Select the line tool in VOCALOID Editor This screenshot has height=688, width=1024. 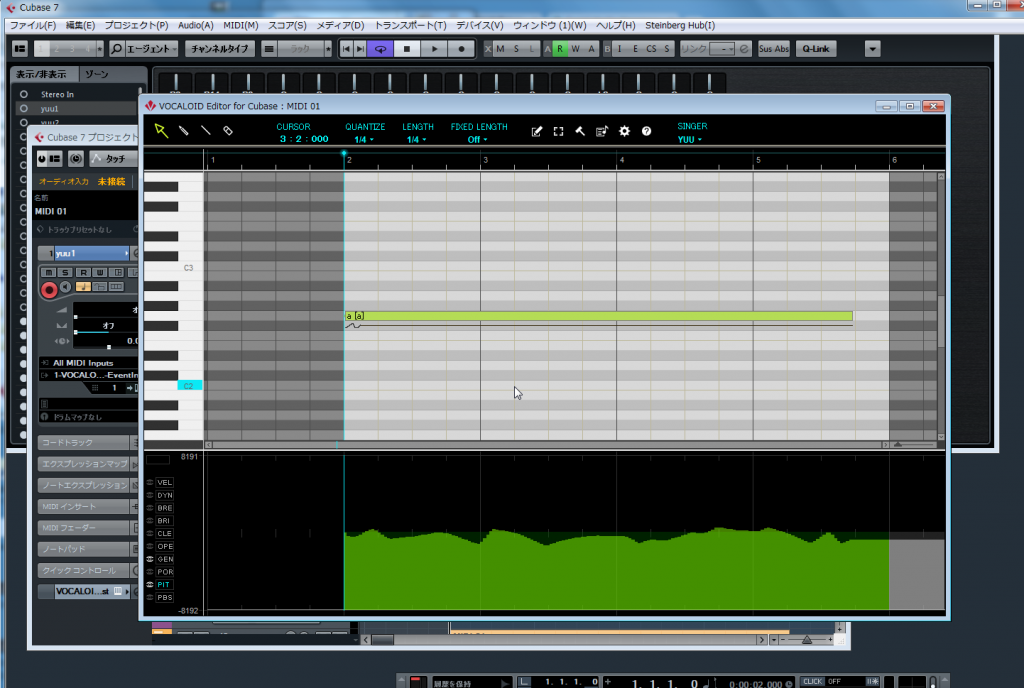[206, 131]
